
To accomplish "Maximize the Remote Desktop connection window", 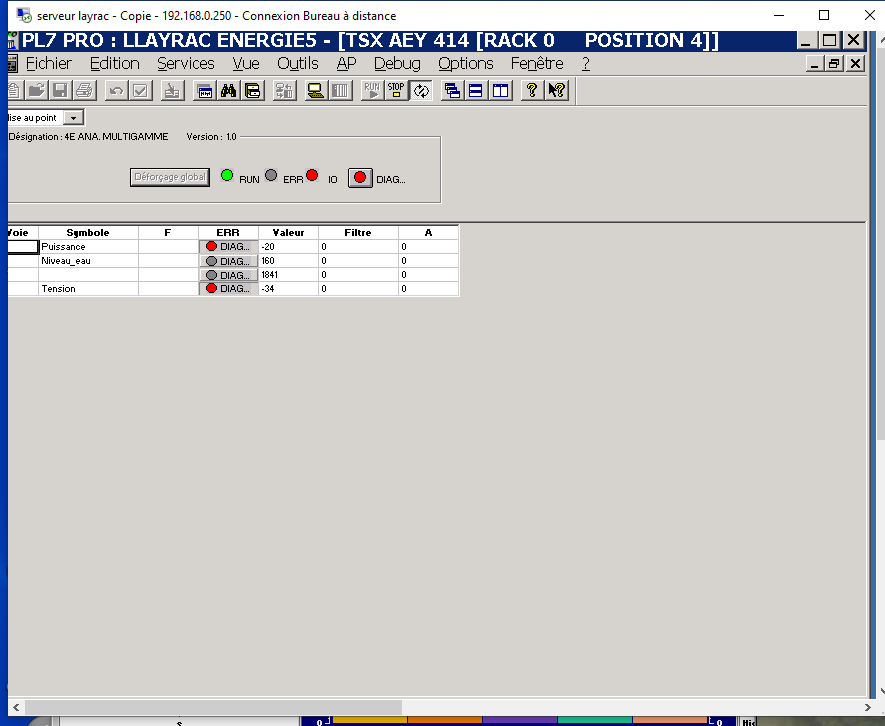I will (824, 15).
